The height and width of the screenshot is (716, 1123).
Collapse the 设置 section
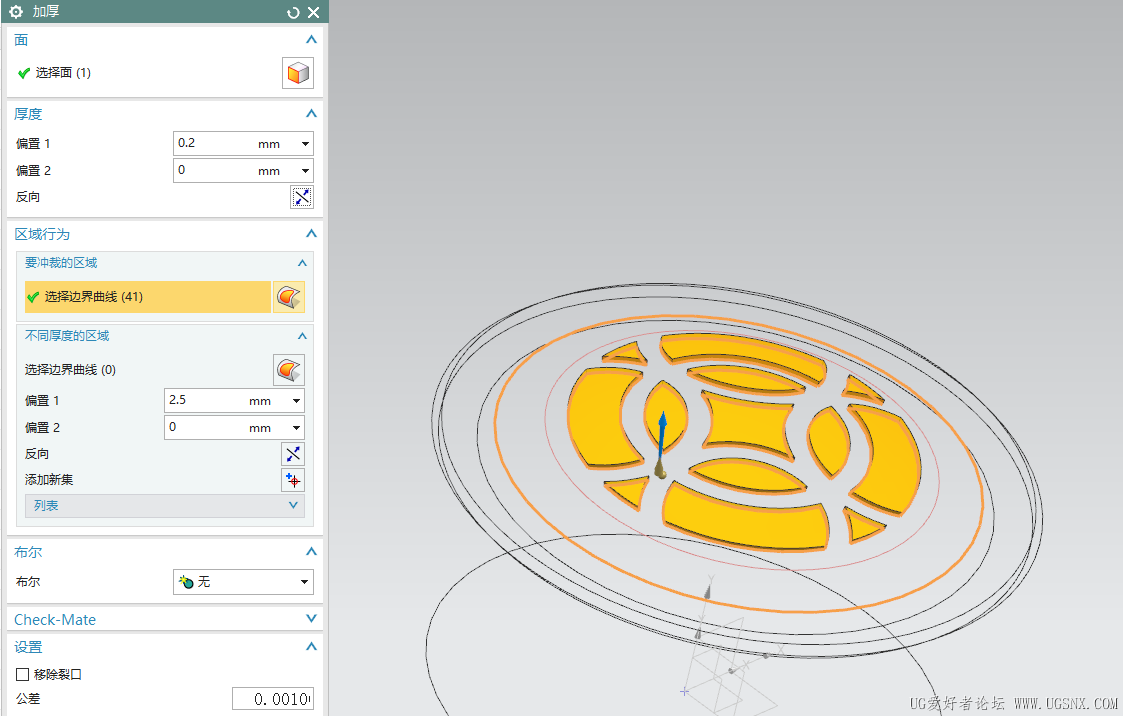click(x=311, y=647)
